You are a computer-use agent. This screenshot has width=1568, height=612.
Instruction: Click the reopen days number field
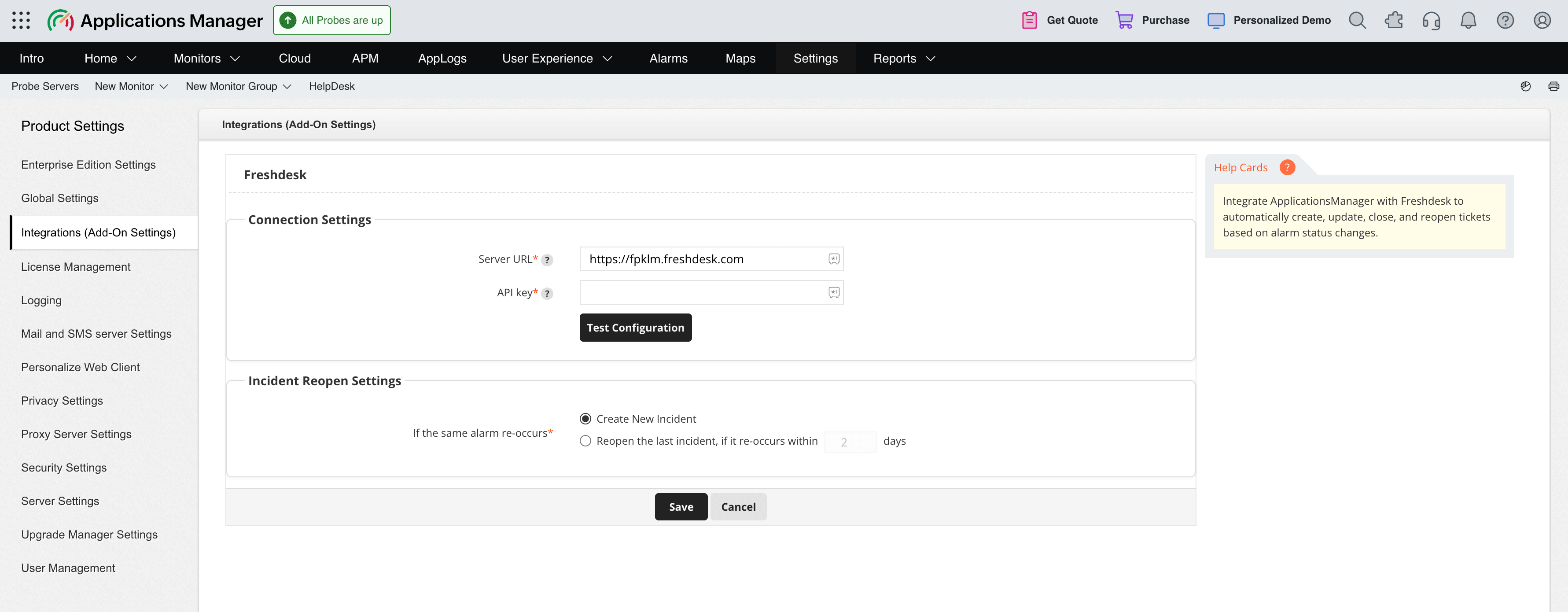[850, 442]
